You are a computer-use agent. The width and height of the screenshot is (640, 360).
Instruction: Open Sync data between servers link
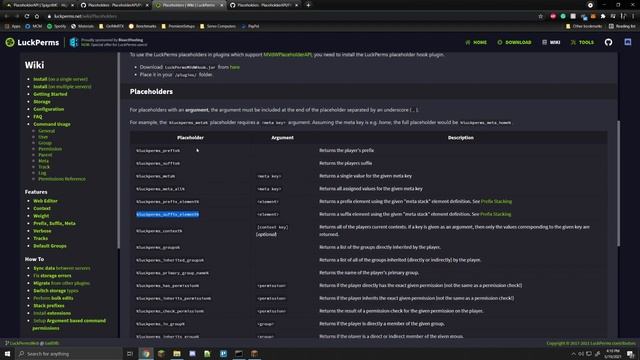click(x=62, y=268)
